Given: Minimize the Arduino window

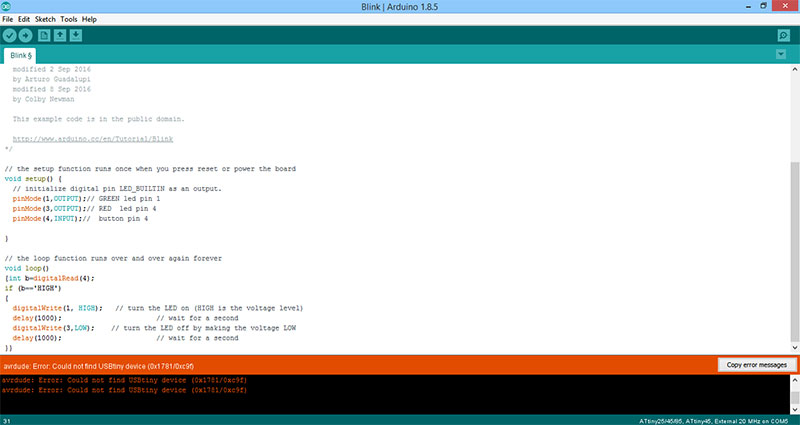Looking at the screenshot, I should click(x=748, y=6).
